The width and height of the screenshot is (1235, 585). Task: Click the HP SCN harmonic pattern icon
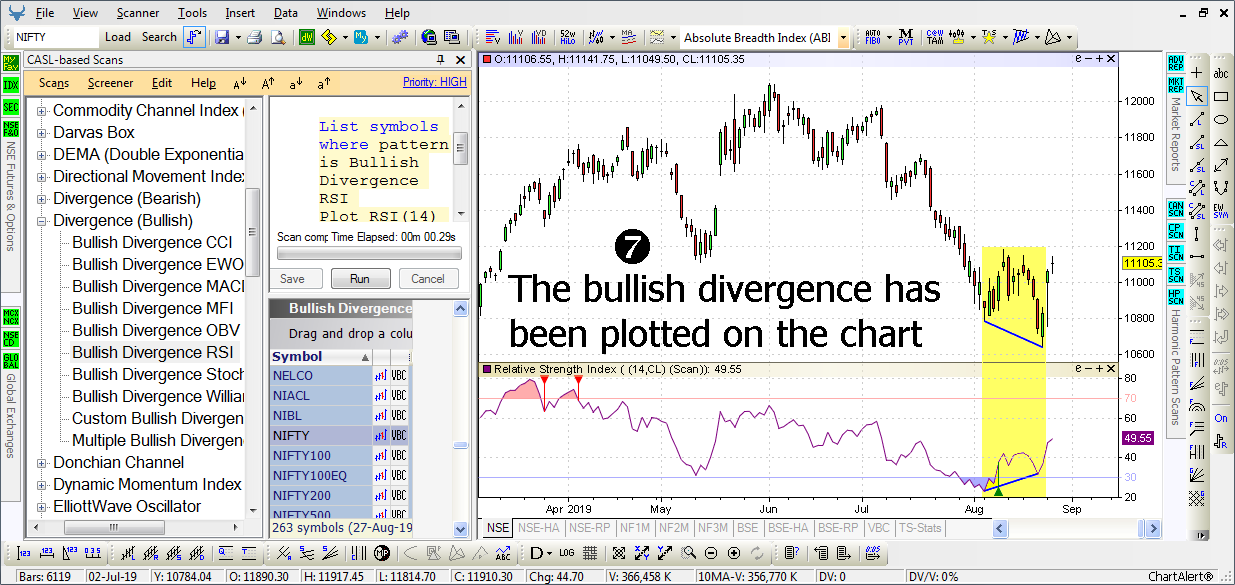1175,297
